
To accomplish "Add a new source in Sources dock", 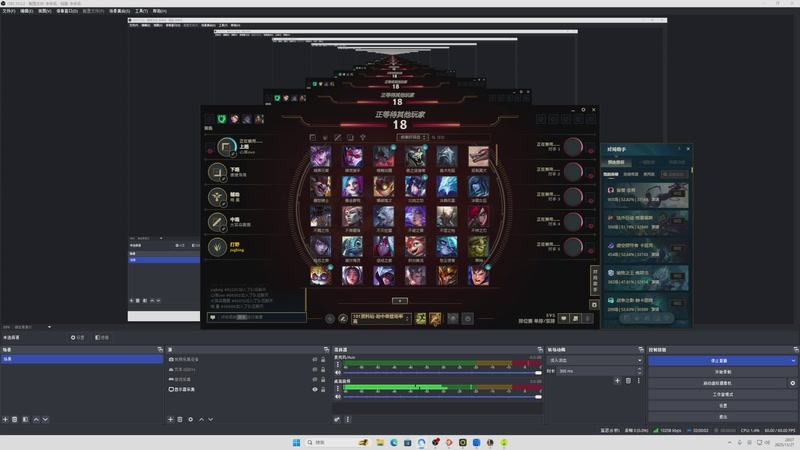I will pos(170,419).
